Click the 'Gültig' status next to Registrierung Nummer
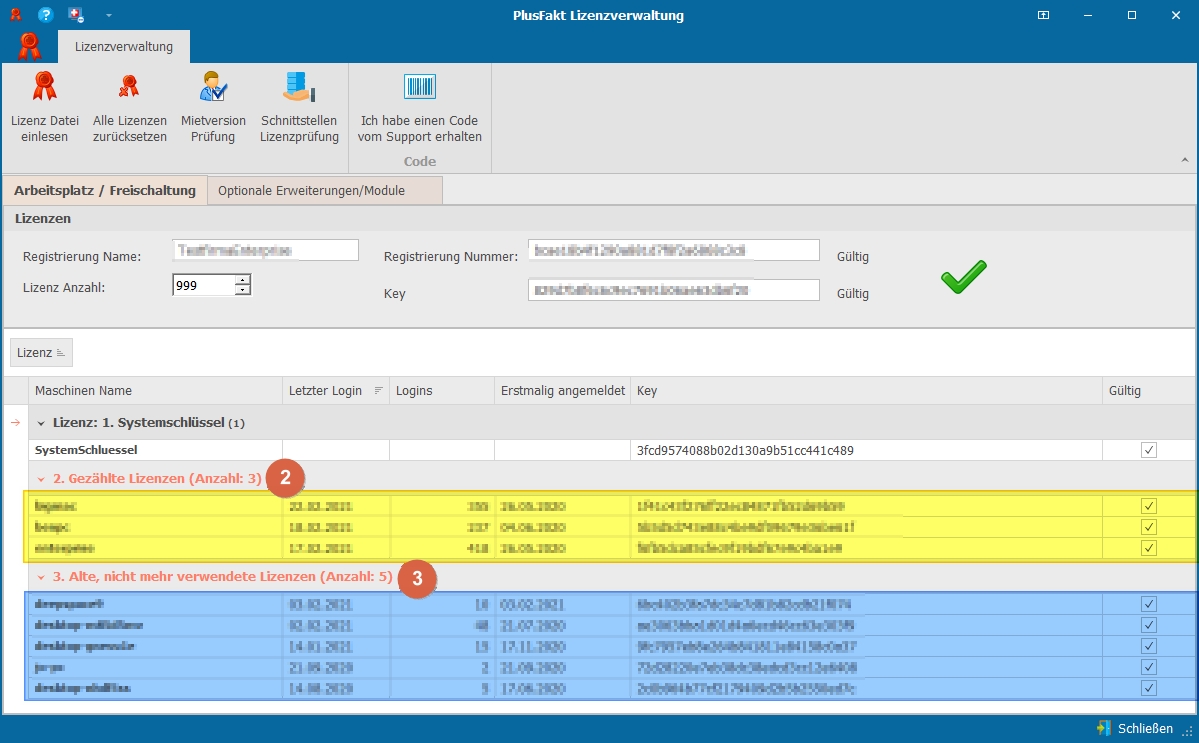 pyautogui.click(x=853, y=257)
